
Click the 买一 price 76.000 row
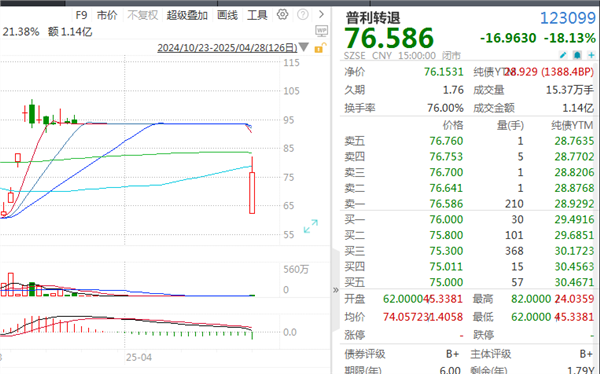469,219
